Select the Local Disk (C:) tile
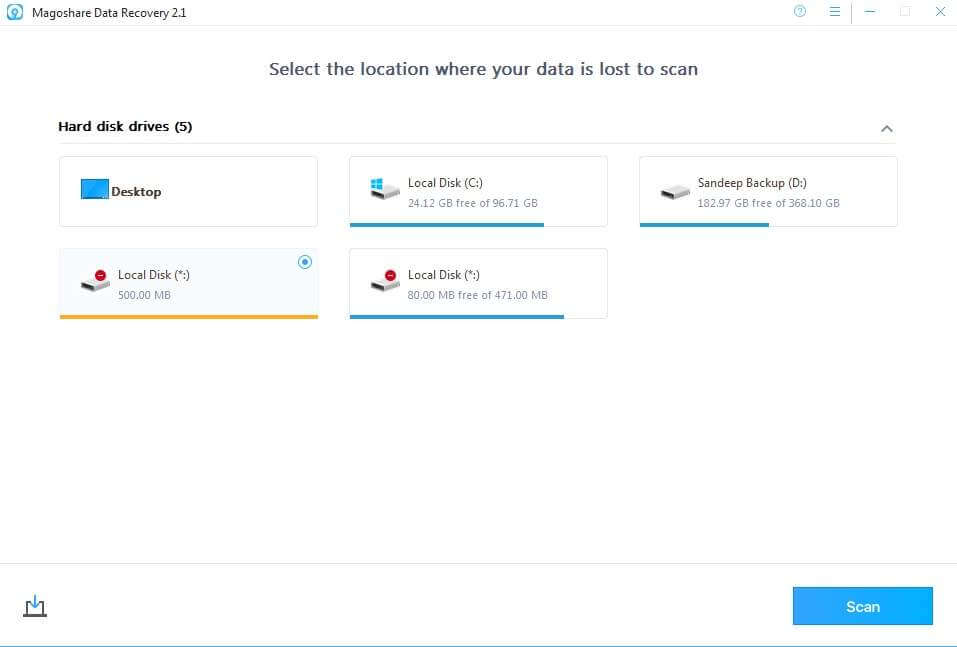This screenshot has width=957, height=647. click(x=478, y=191)
